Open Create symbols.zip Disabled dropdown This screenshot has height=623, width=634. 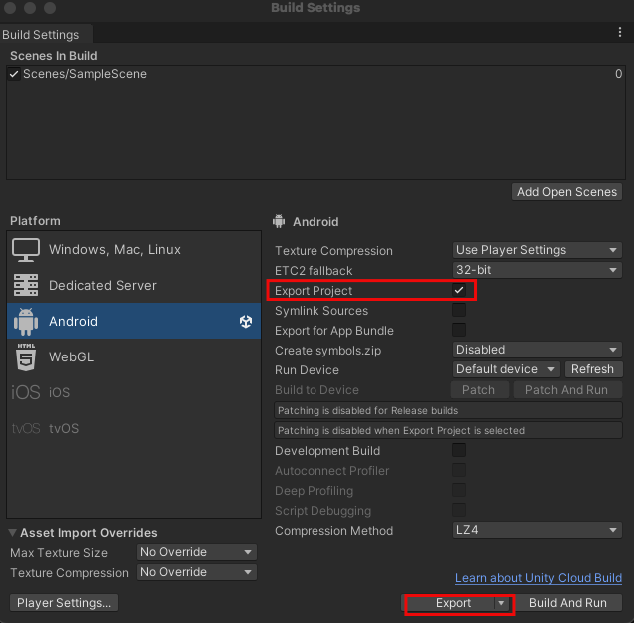point(537,350)
